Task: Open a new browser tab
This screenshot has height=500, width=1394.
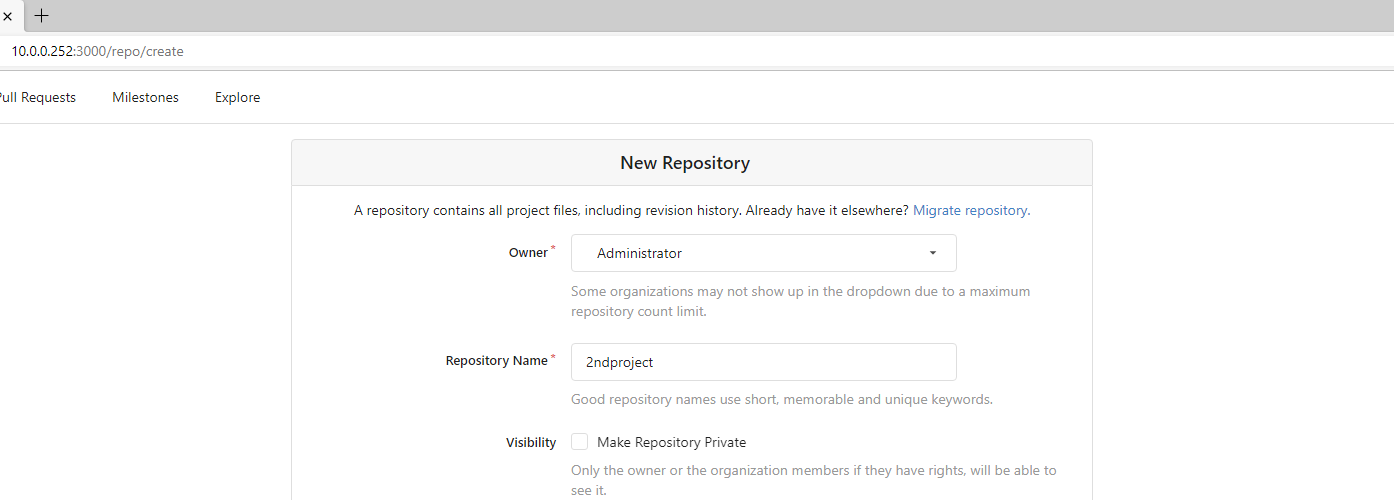Action: click(41, 16)
